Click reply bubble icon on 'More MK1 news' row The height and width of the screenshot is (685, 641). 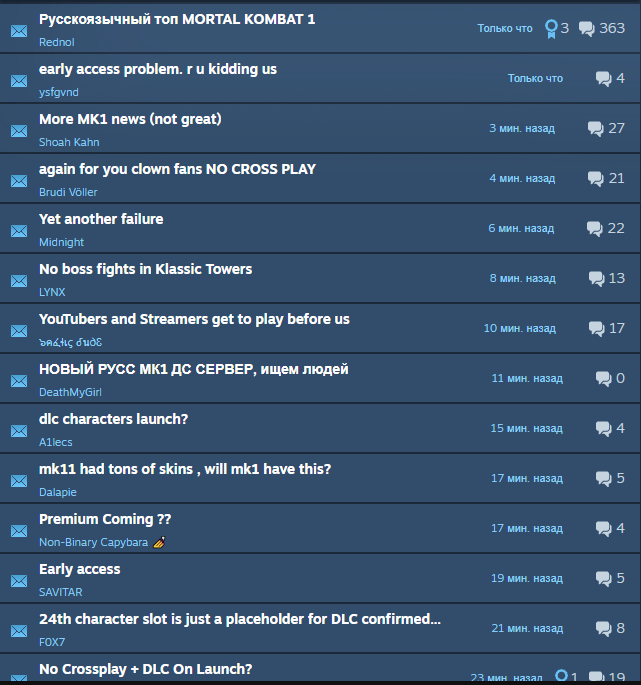[595, 128]
